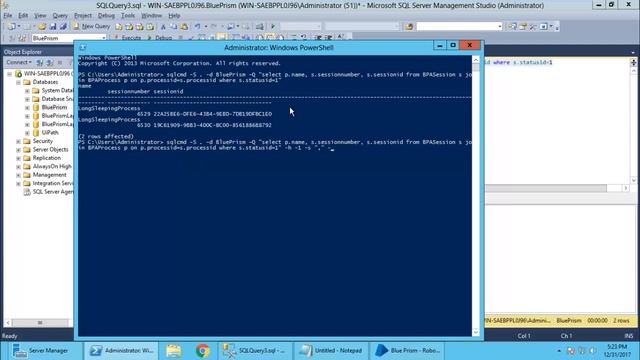Click the Undo arrow icon

[x=198, y=27]
